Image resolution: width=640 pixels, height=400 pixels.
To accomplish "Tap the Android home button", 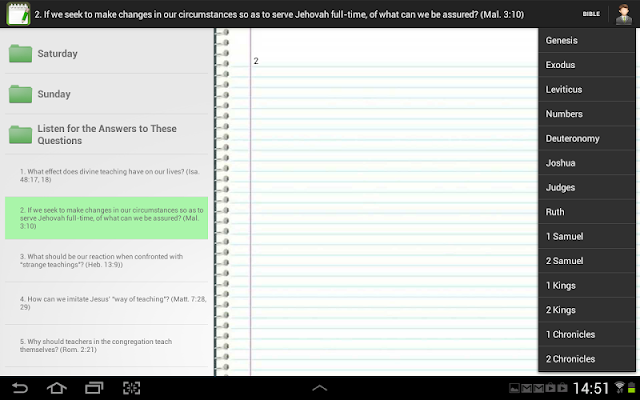I will [57, 388].
